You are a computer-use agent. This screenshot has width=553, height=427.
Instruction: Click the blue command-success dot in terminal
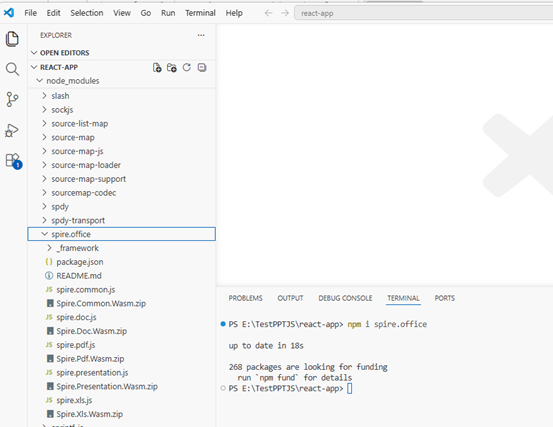223,324
